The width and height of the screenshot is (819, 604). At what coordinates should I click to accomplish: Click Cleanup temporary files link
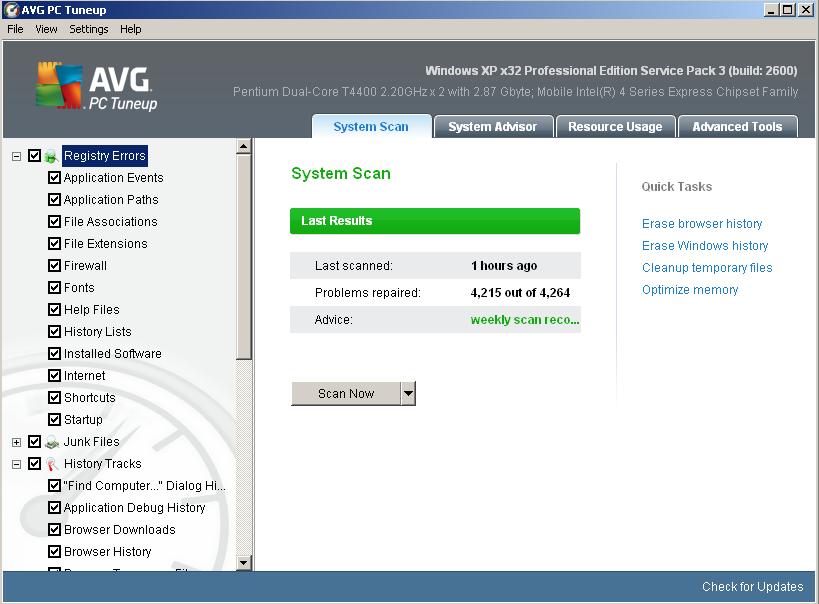707,268
